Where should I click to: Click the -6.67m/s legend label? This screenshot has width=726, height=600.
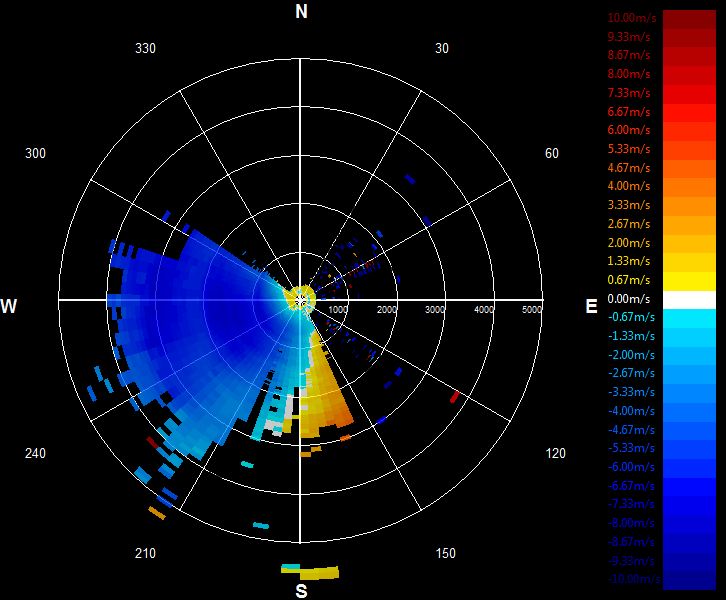(x=631, y=486)
